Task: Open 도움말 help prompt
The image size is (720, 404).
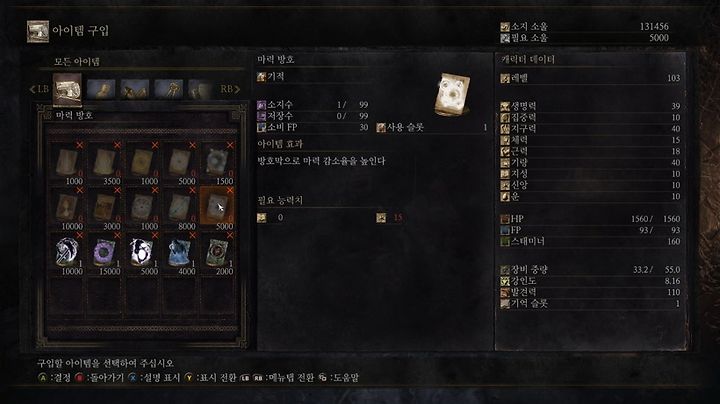Action: (339, 378)
